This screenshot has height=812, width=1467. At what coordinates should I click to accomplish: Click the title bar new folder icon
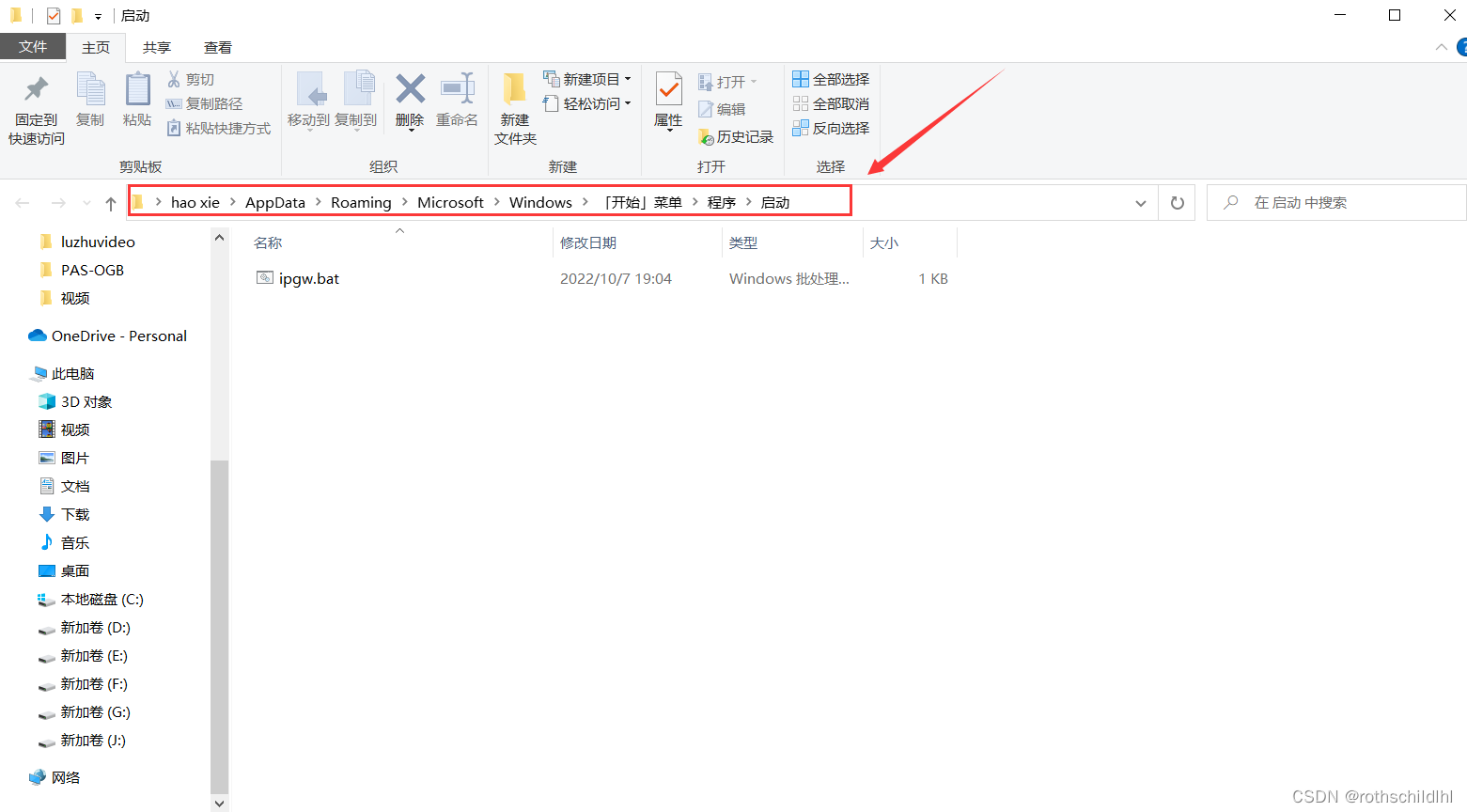pyautogui.click(x=77, y=15)
